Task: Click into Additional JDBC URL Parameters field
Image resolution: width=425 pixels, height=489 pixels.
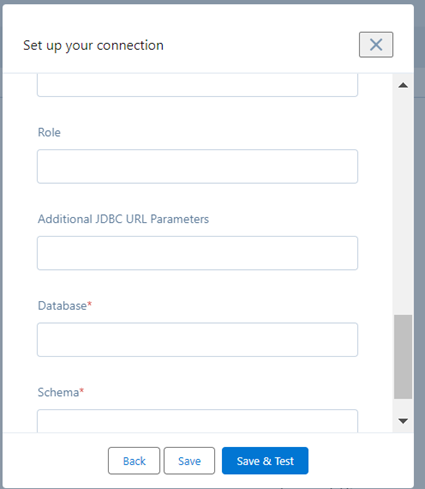Action: [197, 253]
